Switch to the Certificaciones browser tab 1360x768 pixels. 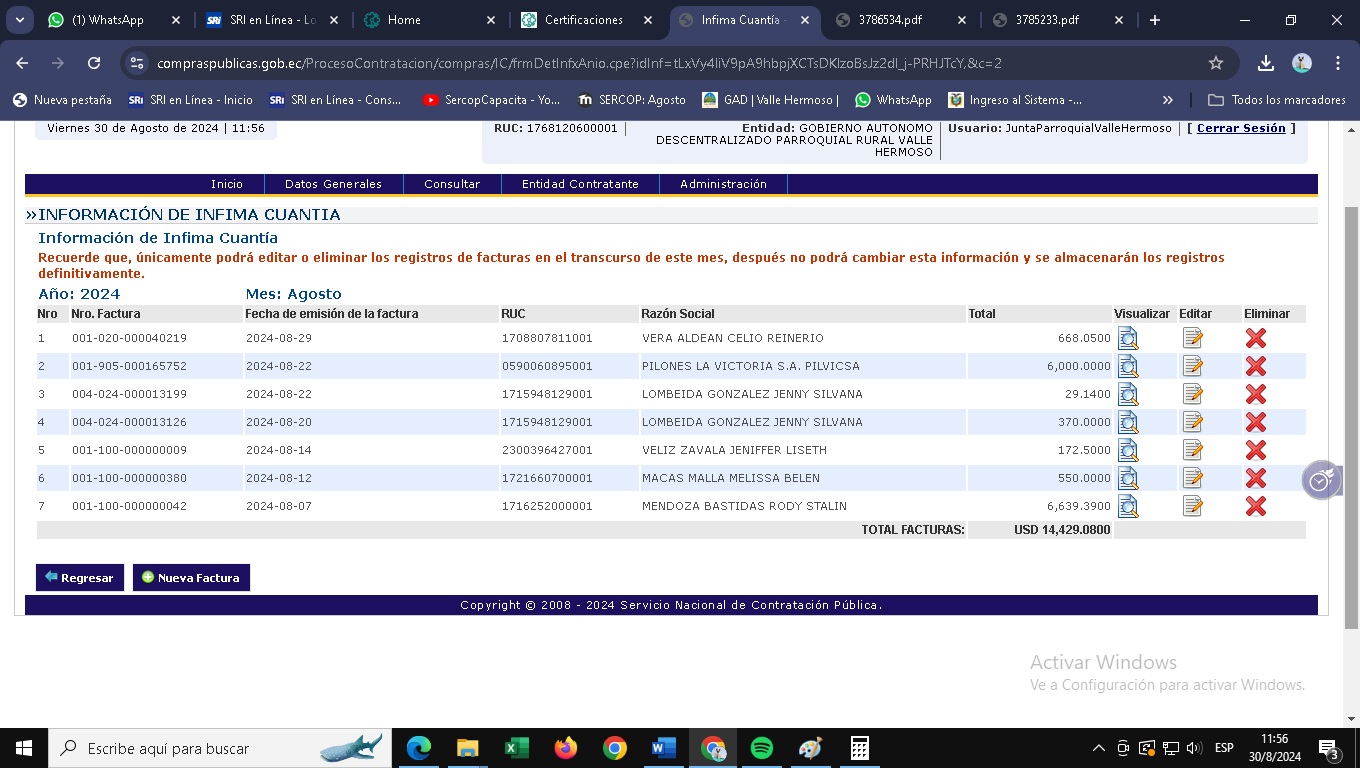[584, 20]
